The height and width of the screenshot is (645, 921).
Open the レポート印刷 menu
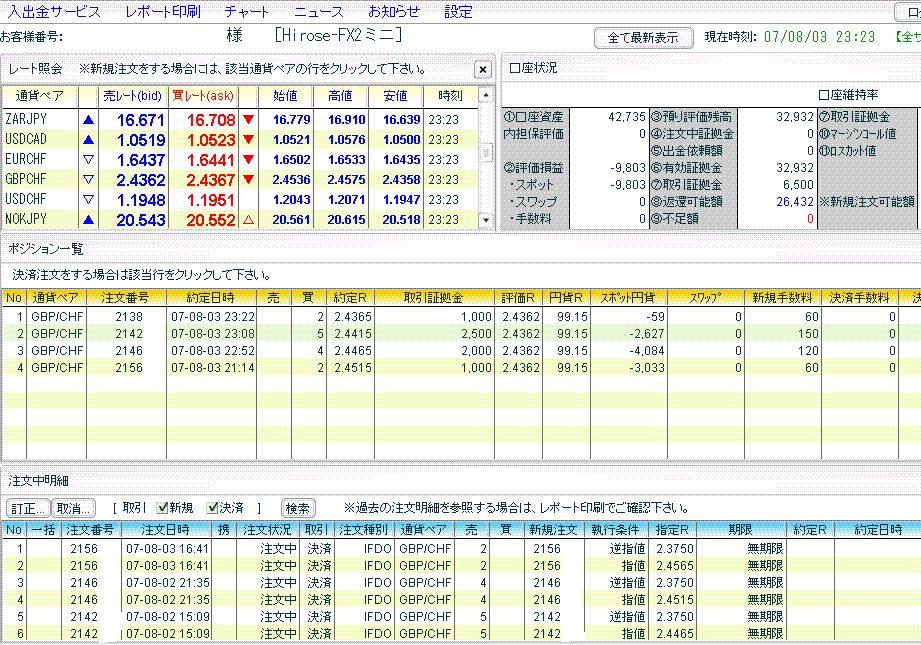pyautogui.click(x=163, y=11)
